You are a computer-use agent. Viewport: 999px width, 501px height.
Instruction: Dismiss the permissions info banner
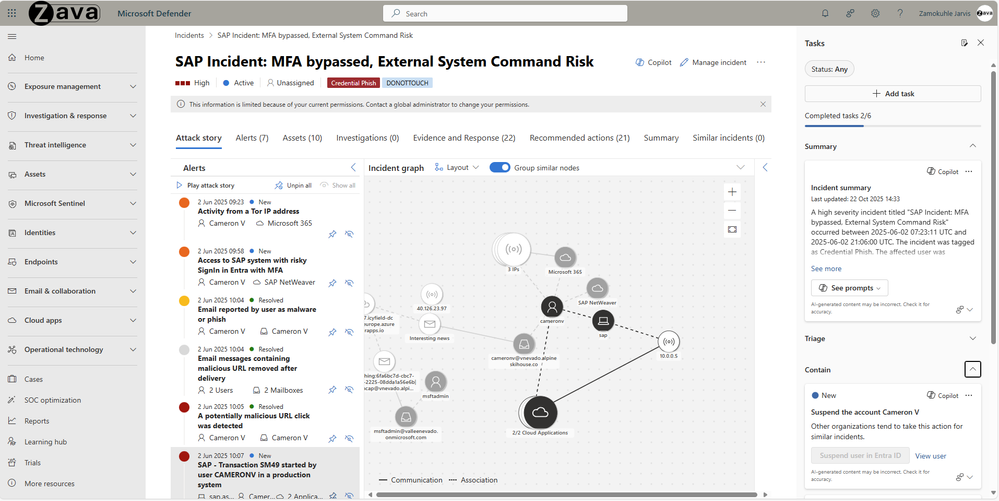(x=763, y=104)
